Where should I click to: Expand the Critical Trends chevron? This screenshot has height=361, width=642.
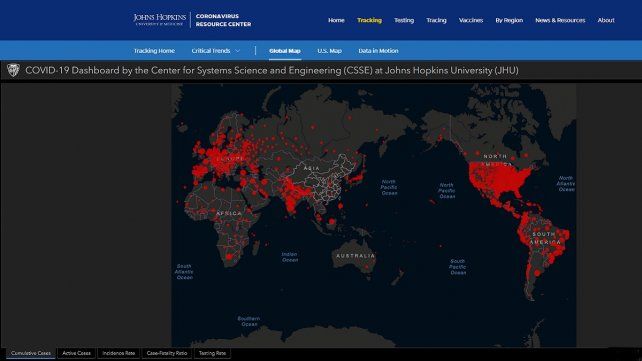(237, 51)
